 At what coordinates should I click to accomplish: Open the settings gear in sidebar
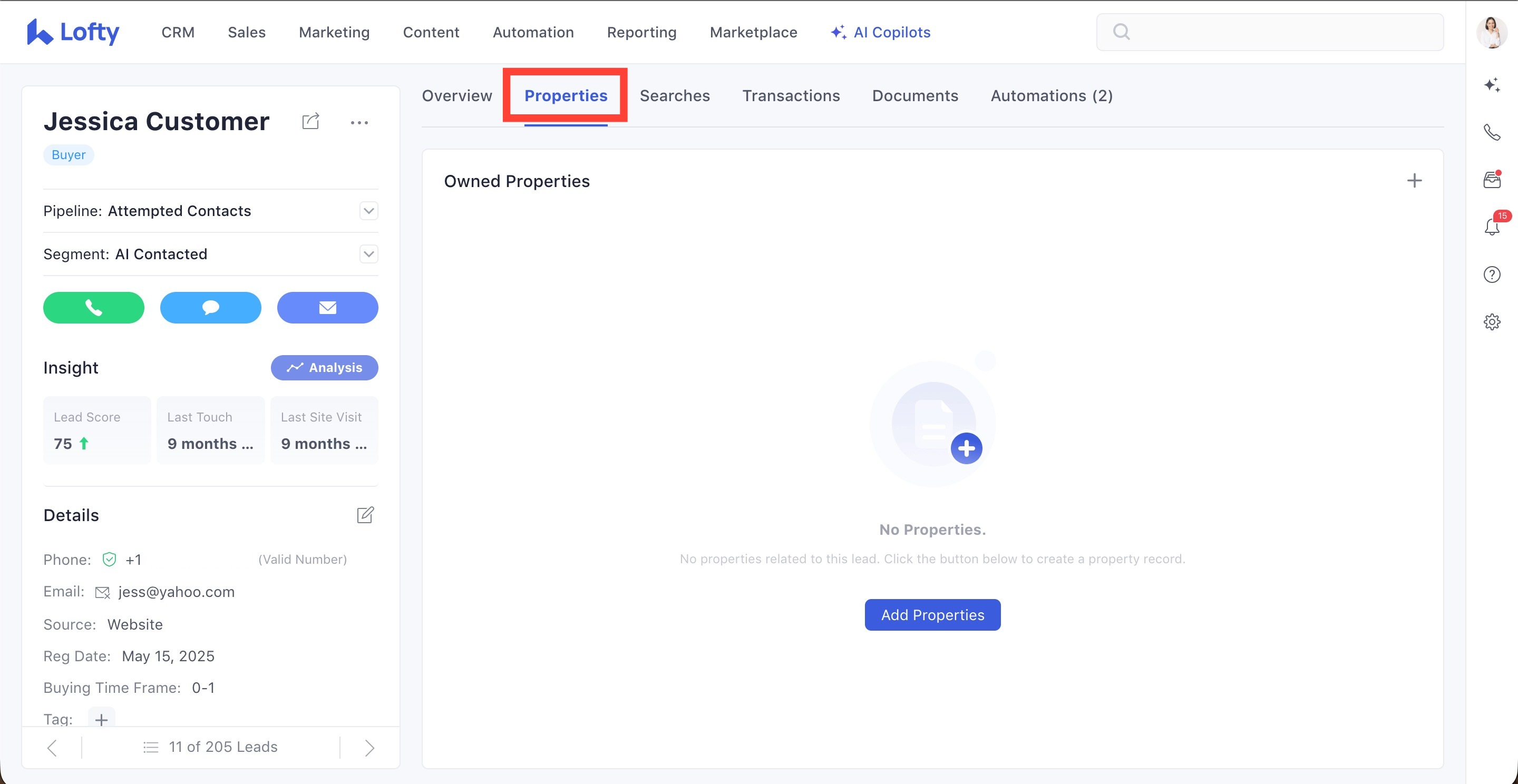coord(1492,321)
